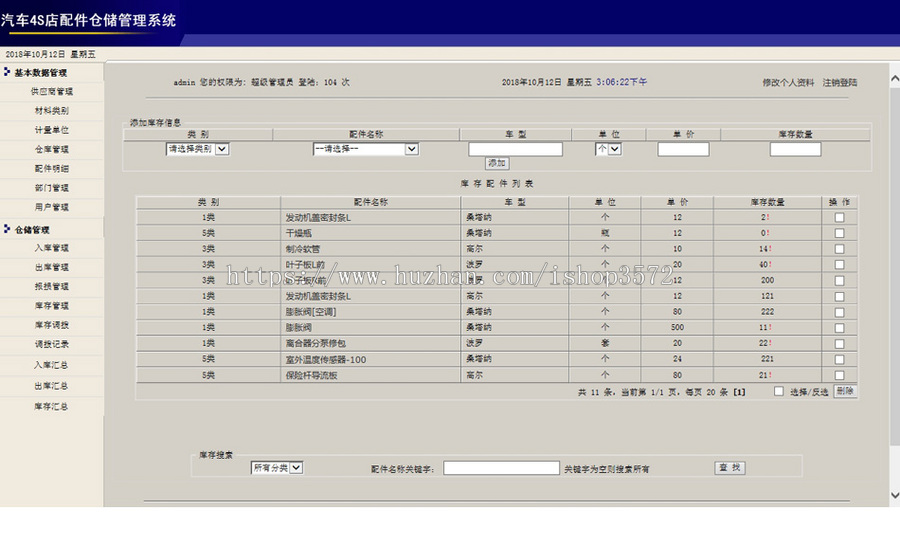Click the scrollbar down arrow
The height and width of the screenshot is (547, 900).
point(895,495)
